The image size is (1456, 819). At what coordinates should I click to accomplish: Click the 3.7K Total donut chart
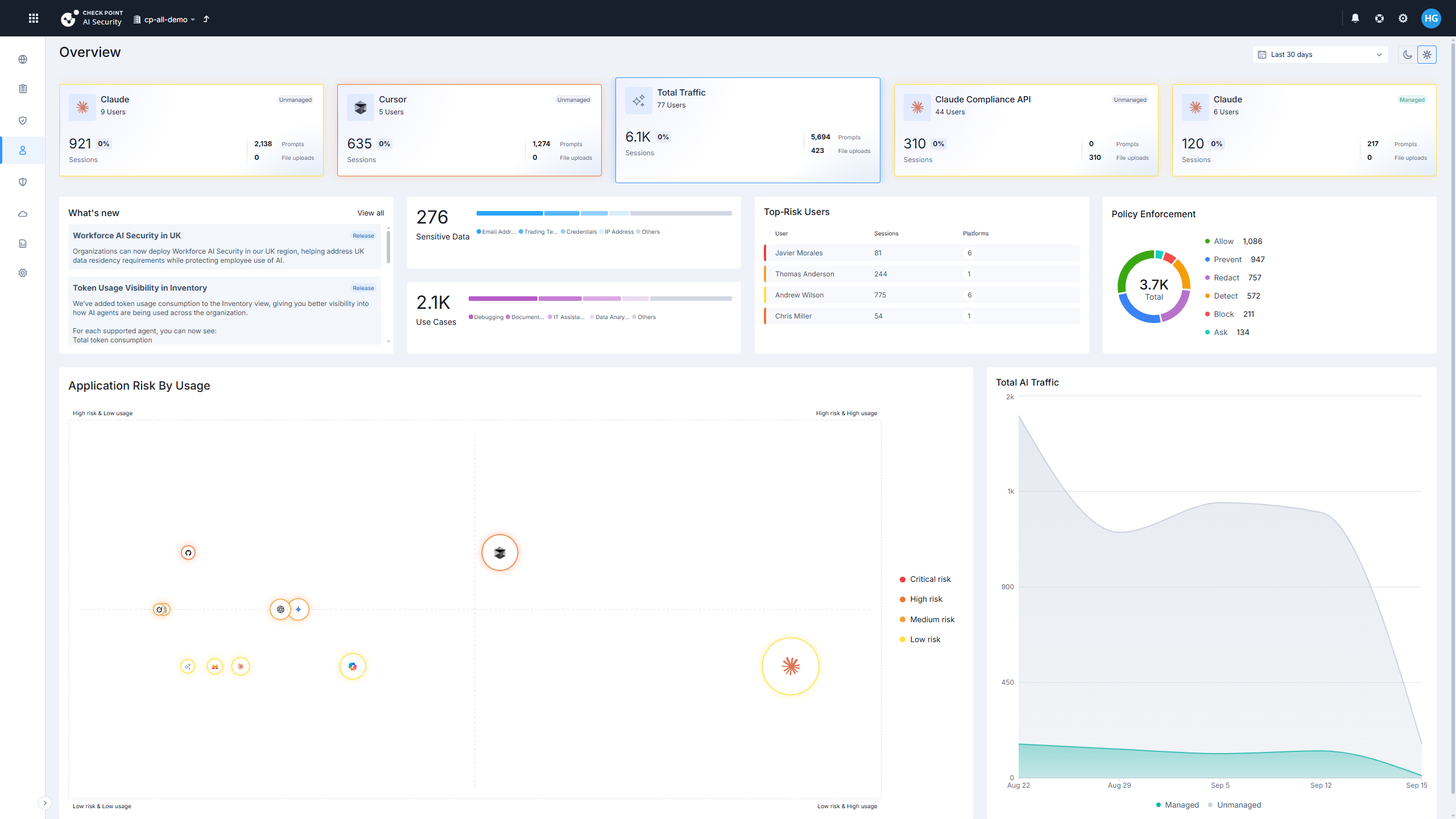pos(1153,287)
